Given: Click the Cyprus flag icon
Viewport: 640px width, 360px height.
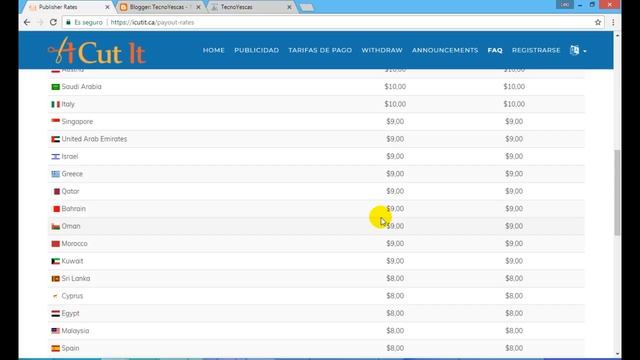Looking at the screenshot, I should click(56, 296).
